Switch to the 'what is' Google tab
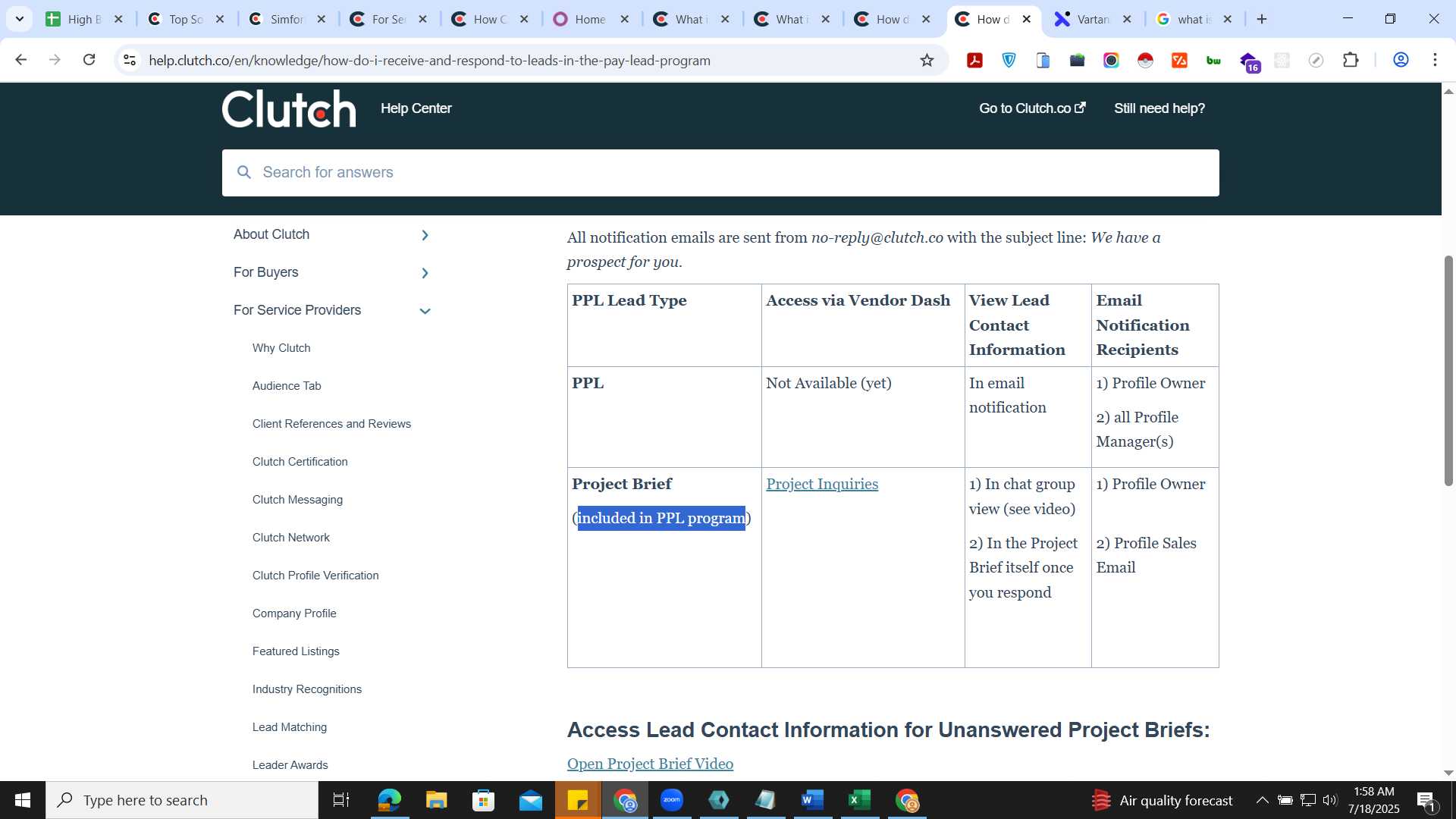1456x819 pixels. pos(1194,19)
